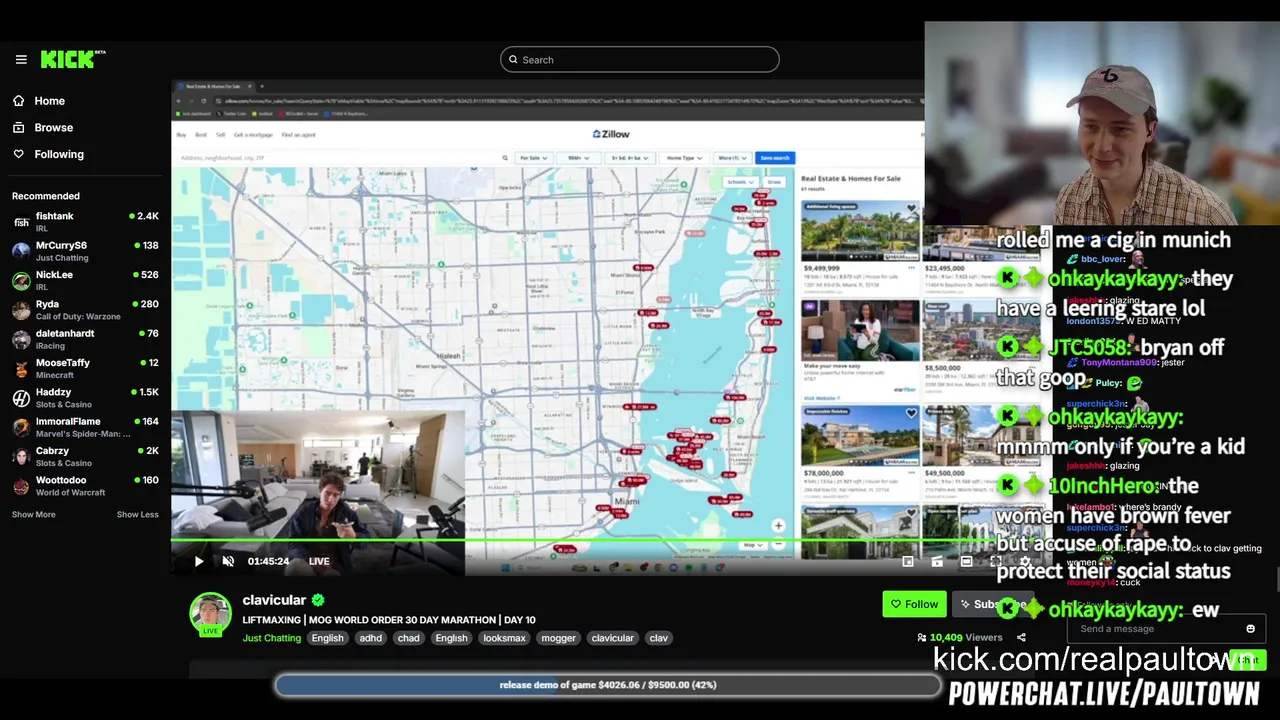Click the ImmoralFlame channel avatar
Viewport: 1280px width, 720px height.
pos(21,427)
